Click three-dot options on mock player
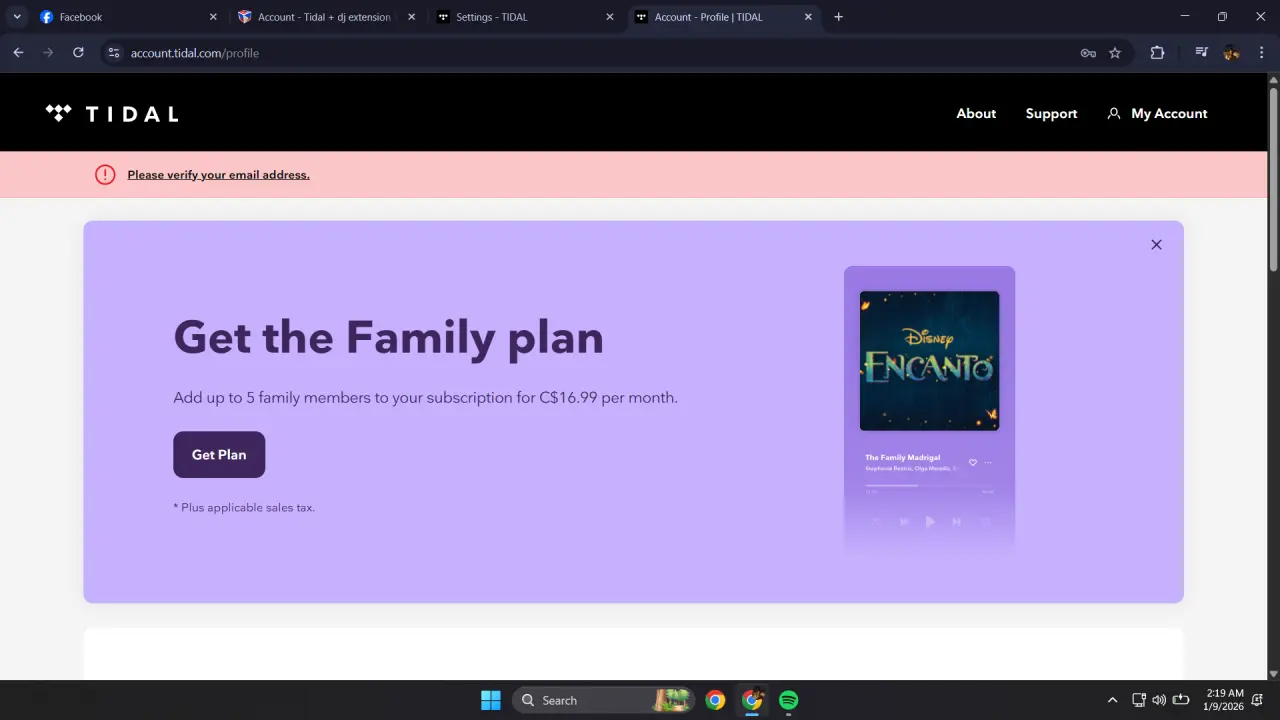Screen dimensions: 1280x720 pyautogui.click(x=988, y=462)
